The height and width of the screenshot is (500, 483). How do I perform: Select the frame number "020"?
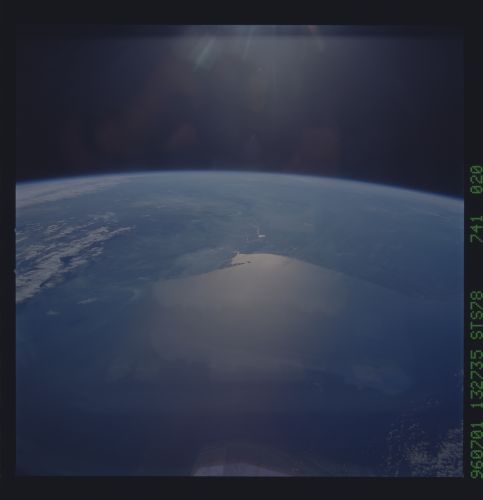click(x=476, y=179)
